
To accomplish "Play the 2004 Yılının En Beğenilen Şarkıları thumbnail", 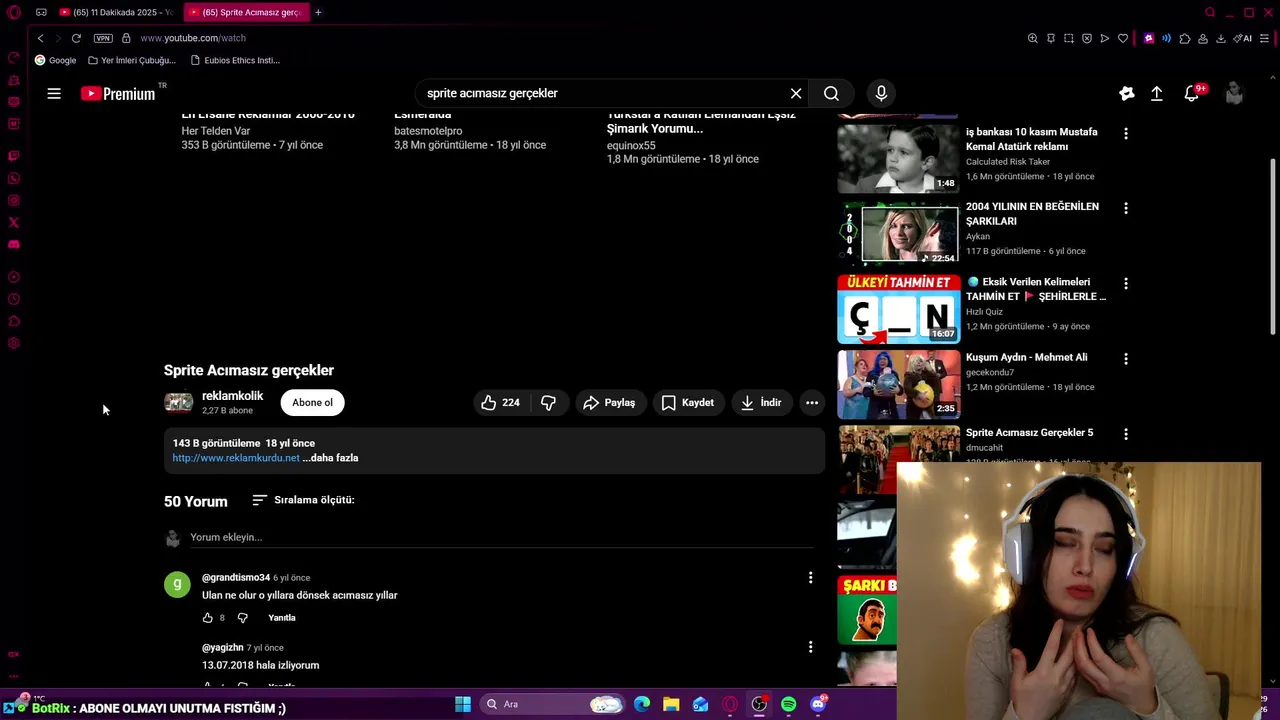I will click(898, 233).
